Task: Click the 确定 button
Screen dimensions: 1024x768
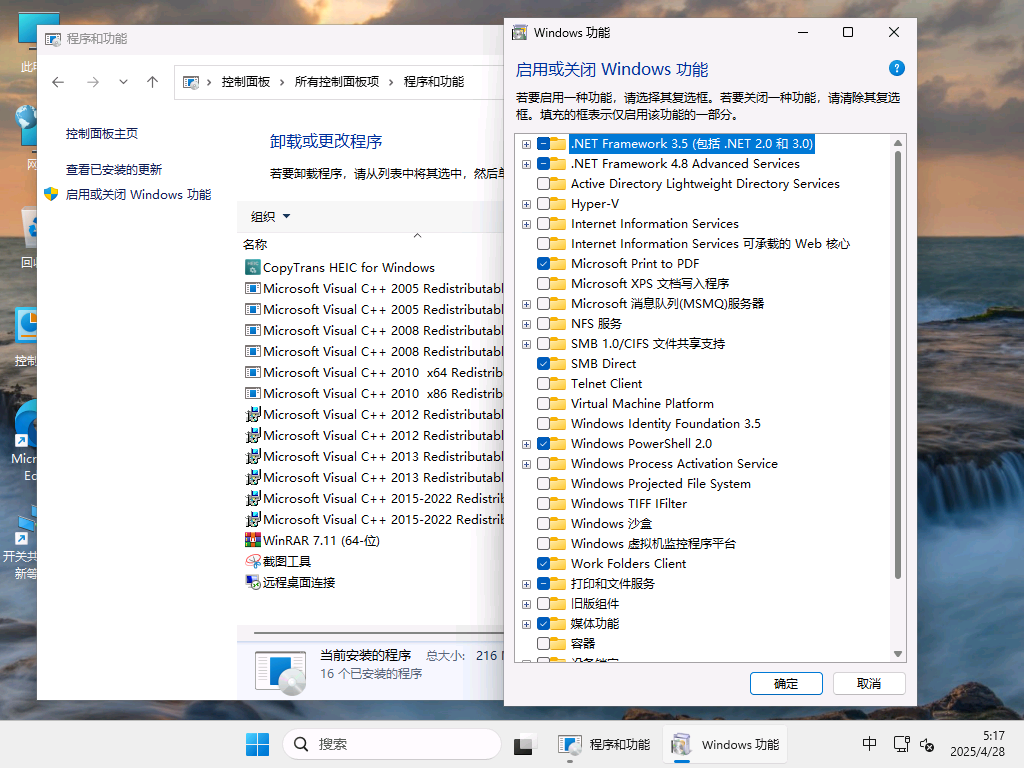Action: click(x=786, y=683)
